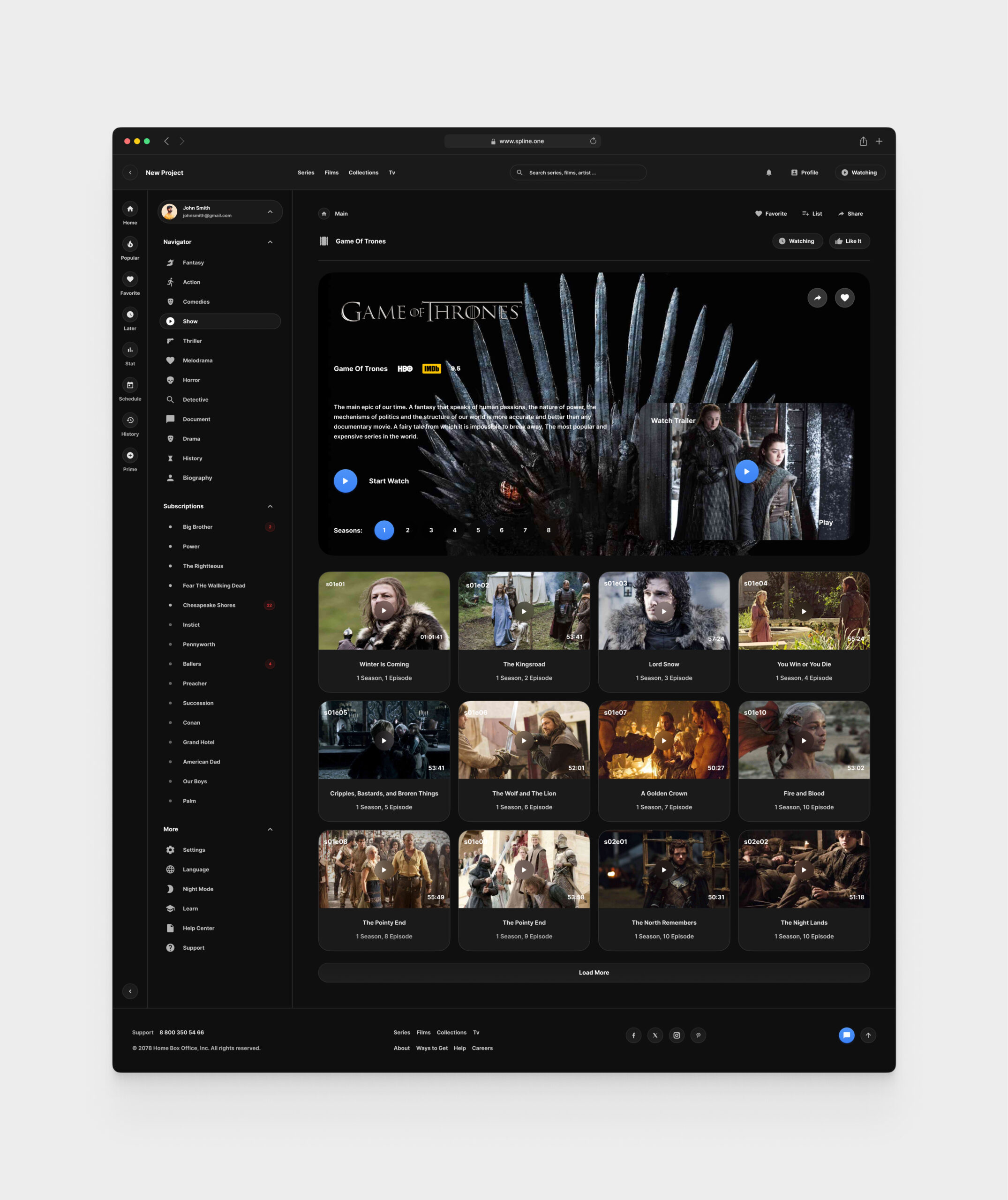Click Pinterest icon in footer
Viewport: 1008px width, 1200px height.
point(698,1035)
